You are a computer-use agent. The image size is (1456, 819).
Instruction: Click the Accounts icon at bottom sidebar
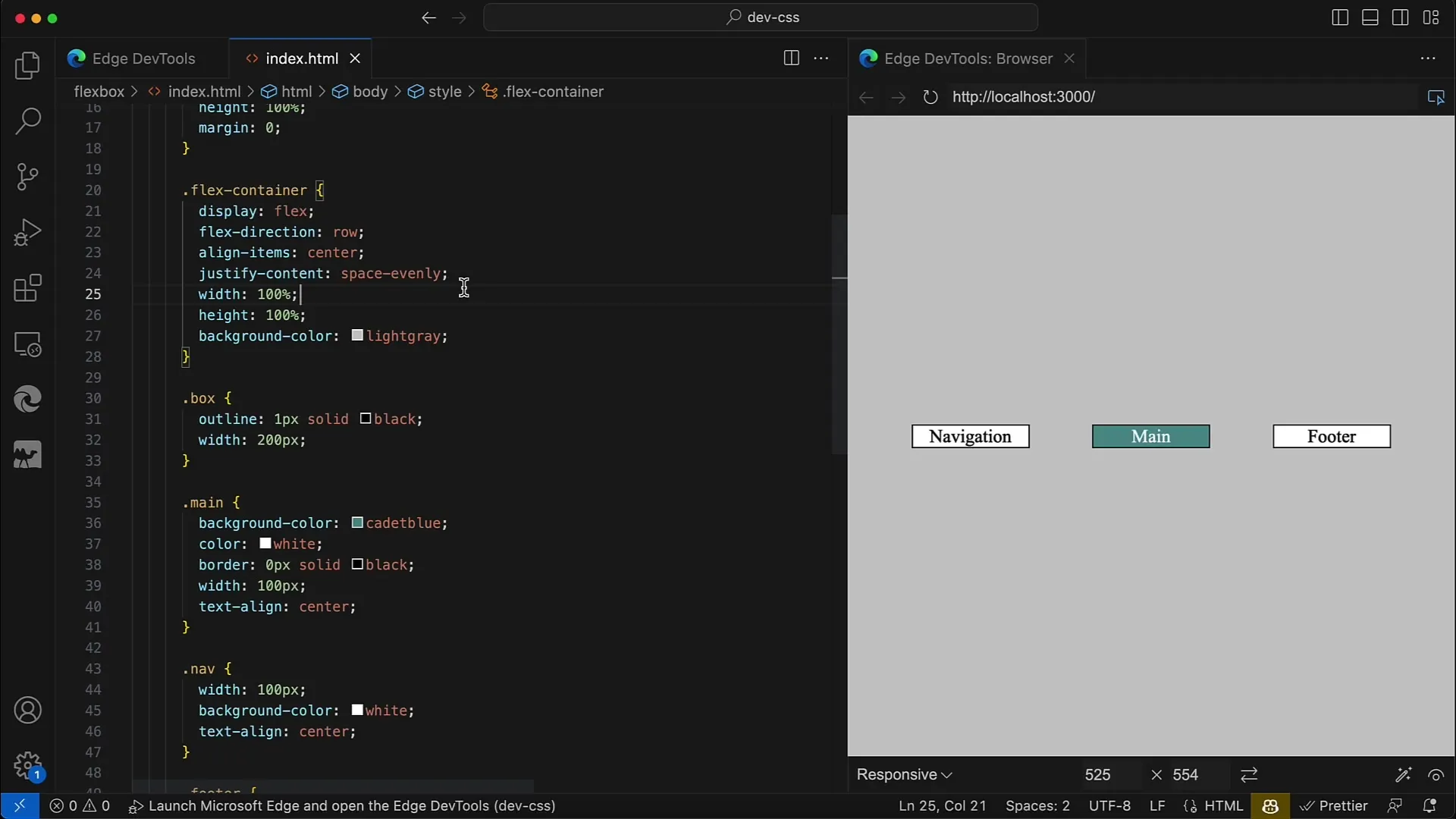(x=27, y=710)
